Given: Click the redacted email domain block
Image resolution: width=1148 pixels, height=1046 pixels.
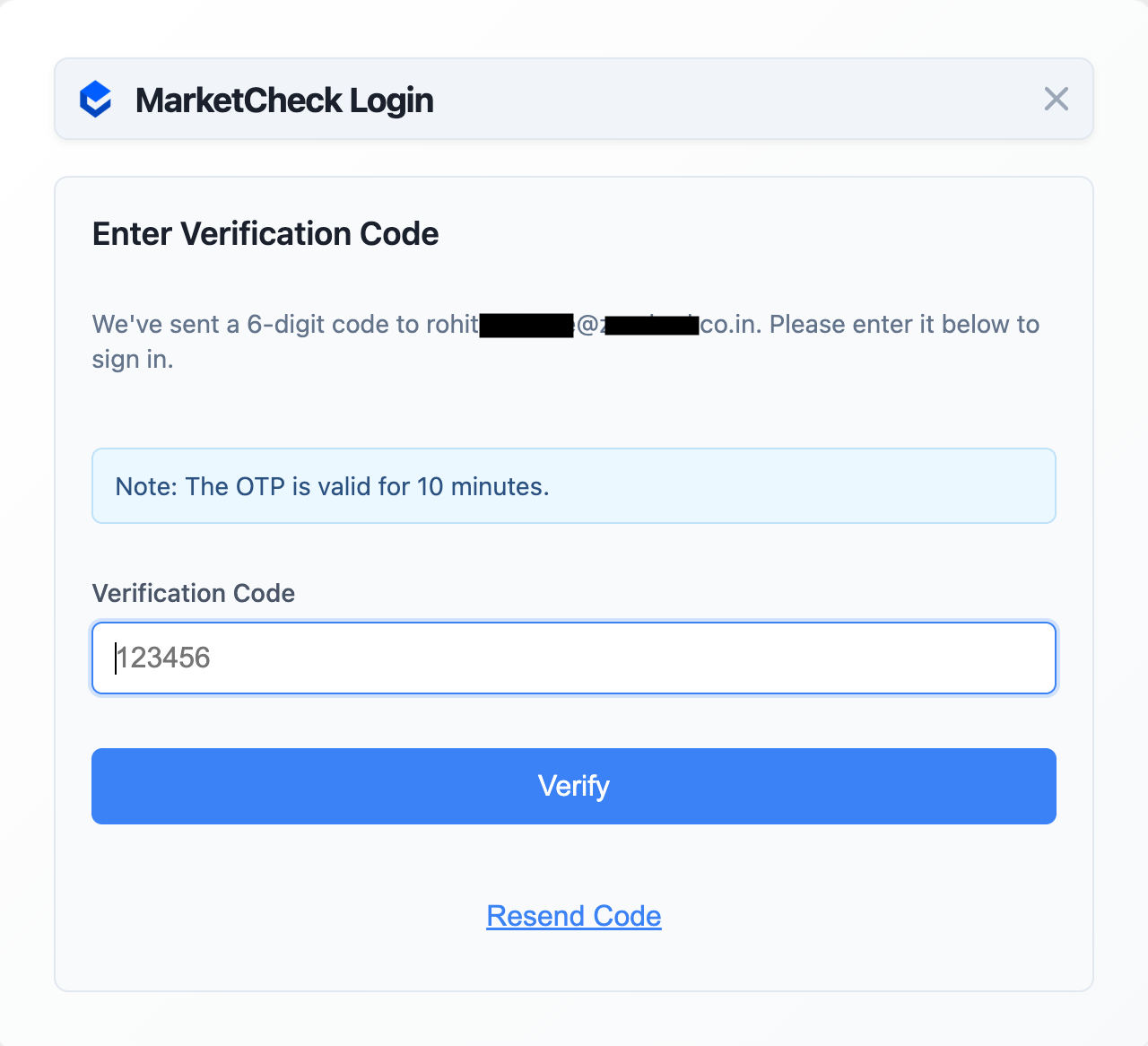Looking at the screenshot, I should (x=652, y=325).
